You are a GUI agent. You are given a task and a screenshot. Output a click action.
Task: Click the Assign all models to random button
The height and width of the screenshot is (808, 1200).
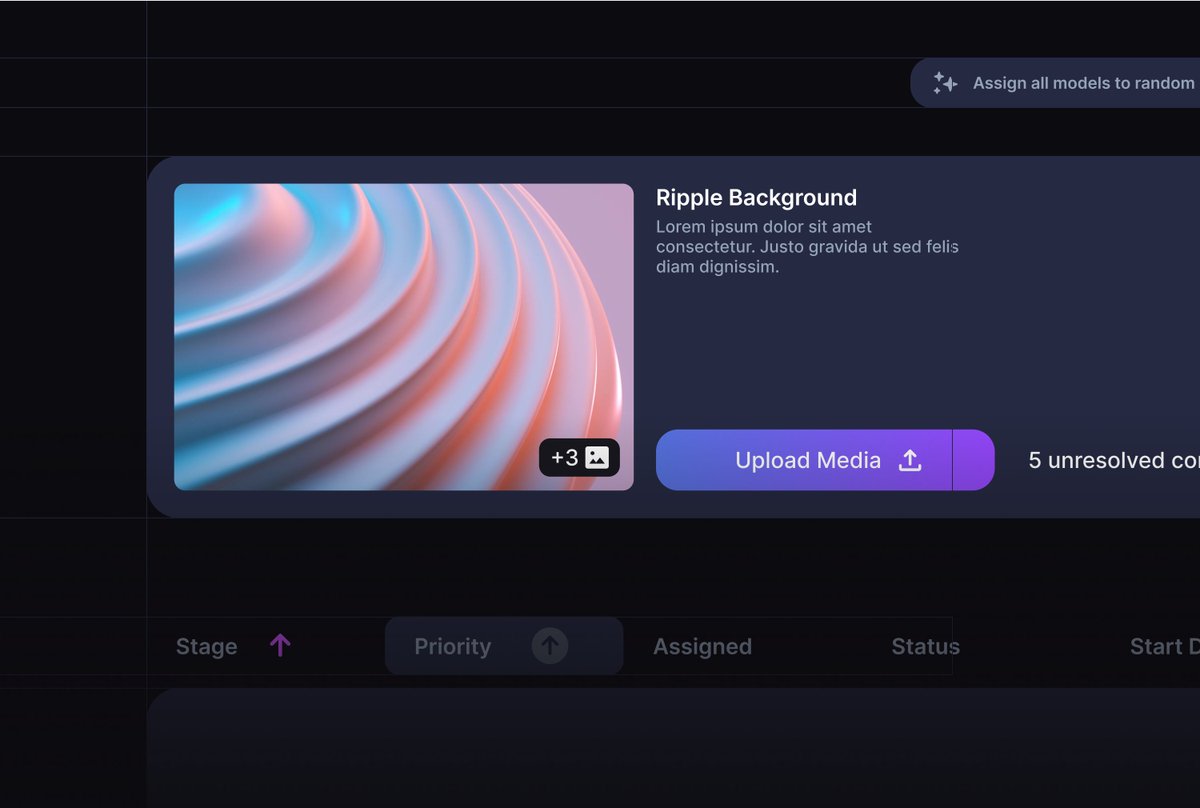(1055, 83)
